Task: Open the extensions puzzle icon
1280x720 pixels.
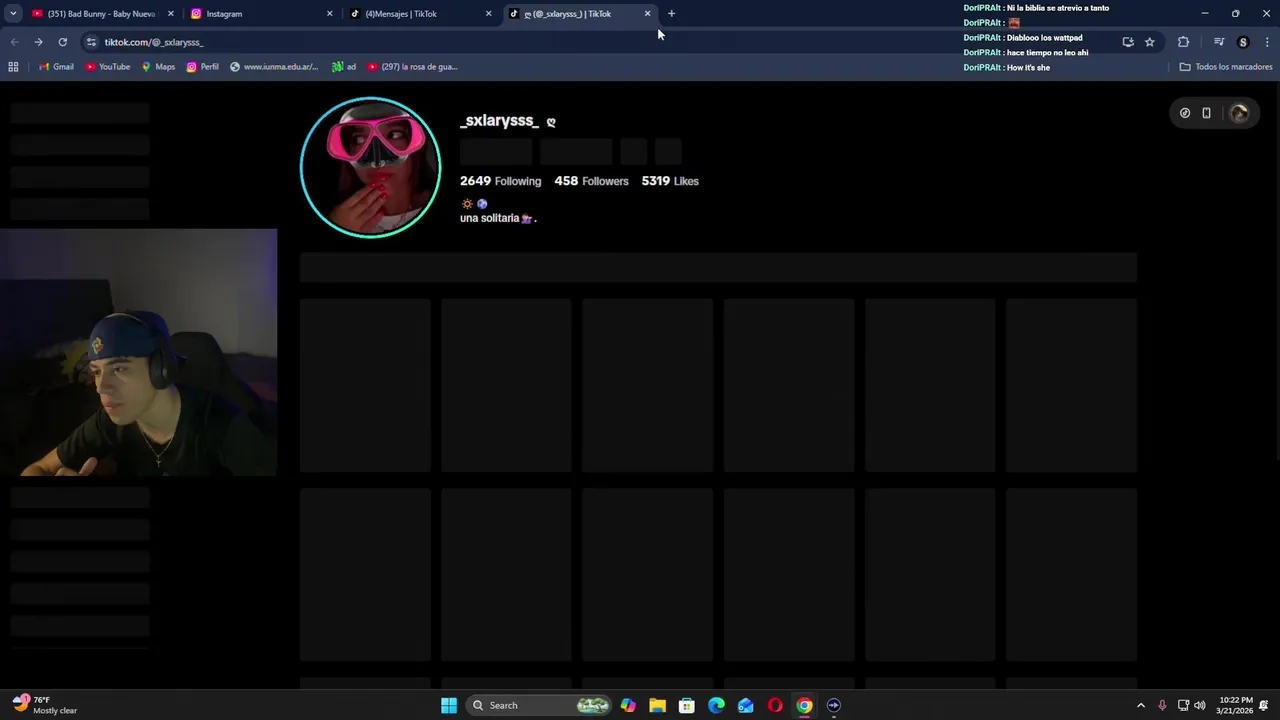Action: [1183, 42]
